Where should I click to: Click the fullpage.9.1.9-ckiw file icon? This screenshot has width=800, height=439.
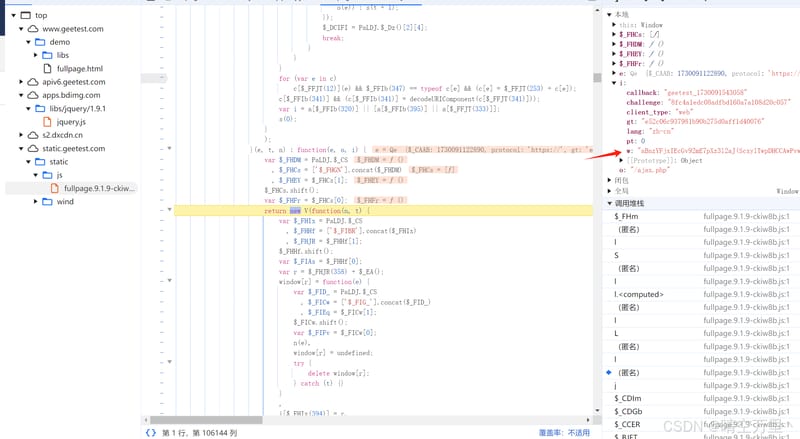pos(55,188)
